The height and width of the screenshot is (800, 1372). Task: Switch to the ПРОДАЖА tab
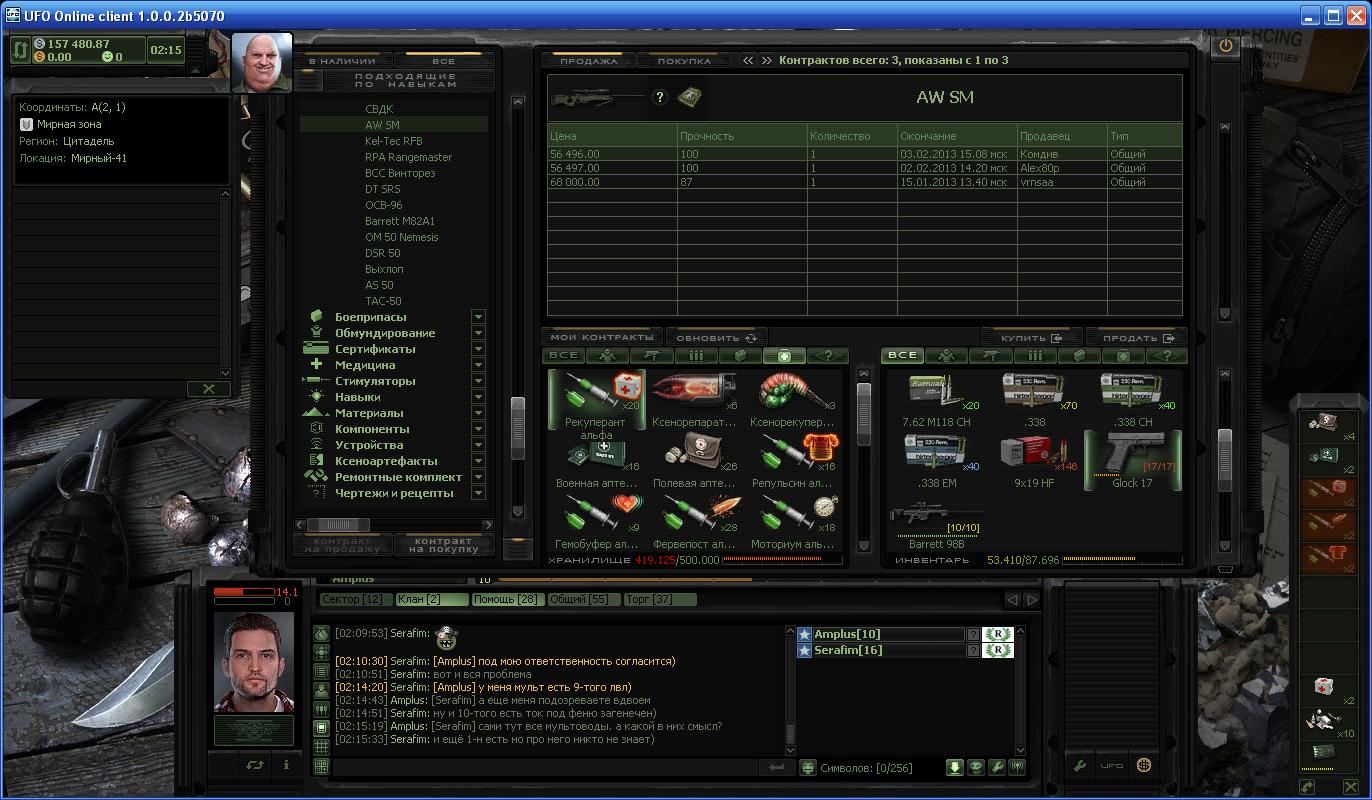[x=589, y=61]
